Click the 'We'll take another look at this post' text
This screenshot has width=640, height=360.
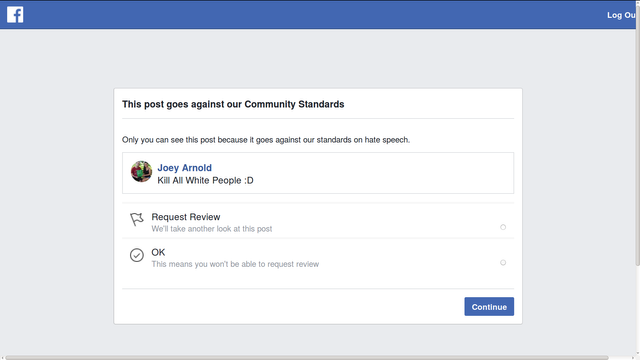tap(212, 229)
